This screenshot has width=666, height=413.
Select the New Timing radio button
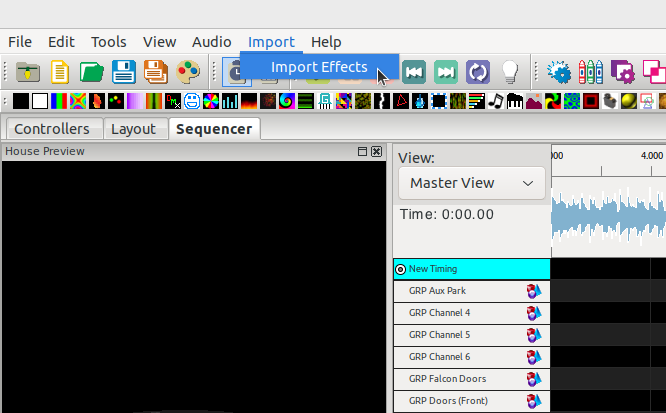click(401, 269)
